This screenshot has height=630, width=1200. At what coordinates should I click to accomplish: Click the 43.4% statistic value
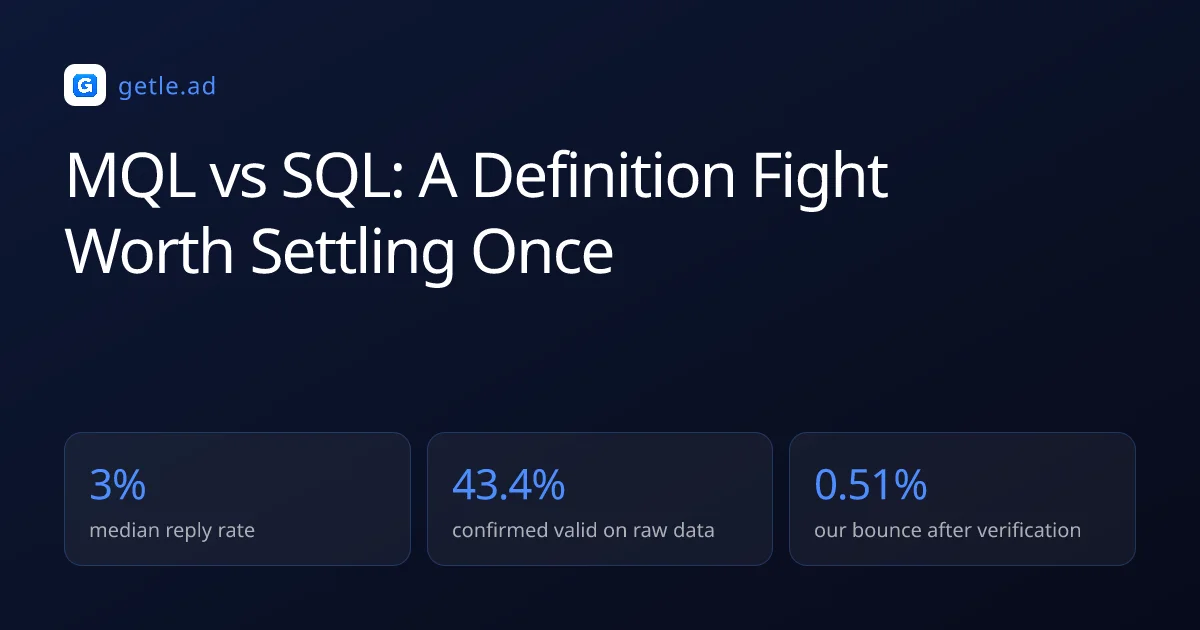tap(508, 484)
